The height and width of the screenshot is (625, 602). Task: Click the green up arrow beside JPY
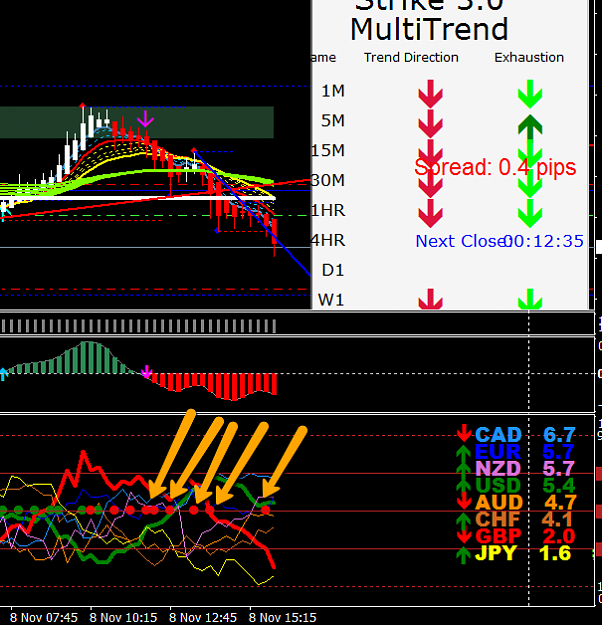click(463, 555)
